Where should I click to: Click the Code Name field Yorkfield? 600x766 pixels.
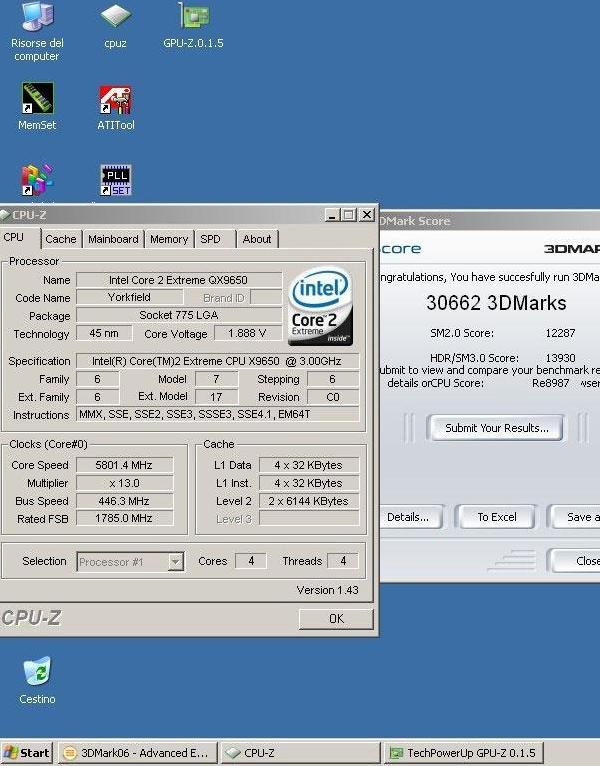click(129, 297)
